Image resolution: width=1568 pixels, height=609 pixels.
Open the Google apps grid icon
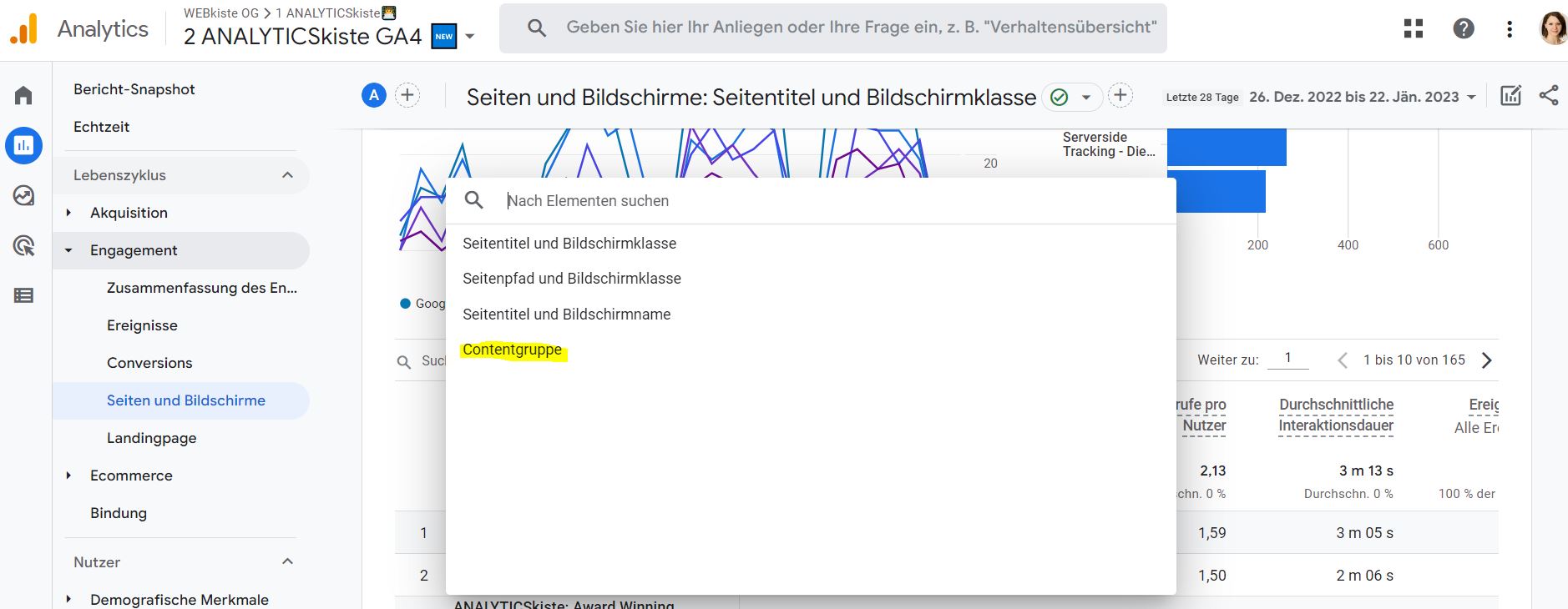point(1414,28)
